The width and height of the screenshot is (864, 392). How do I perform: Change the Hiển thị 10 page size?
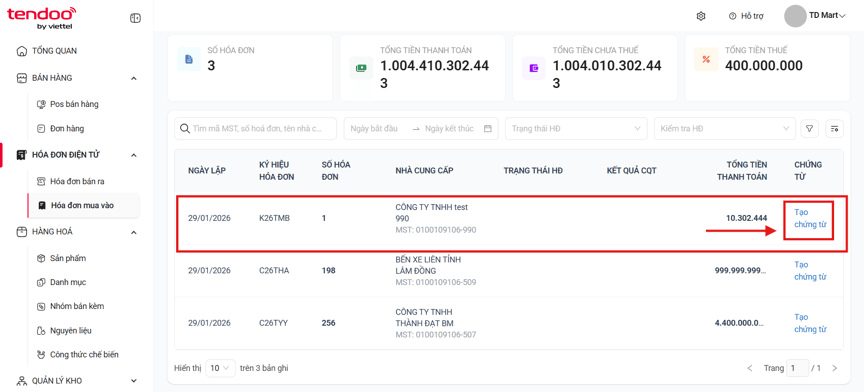tap(220, 368)
